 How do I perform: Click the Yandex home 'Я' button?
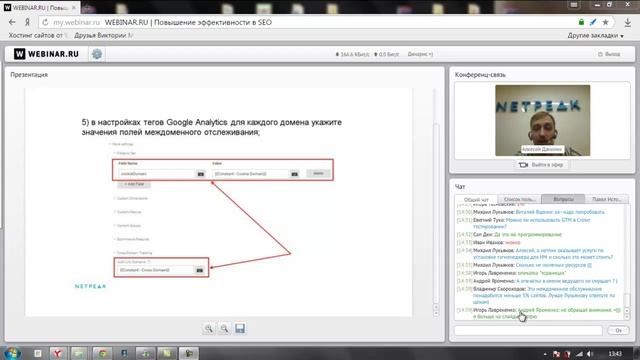tap(27, 22)
